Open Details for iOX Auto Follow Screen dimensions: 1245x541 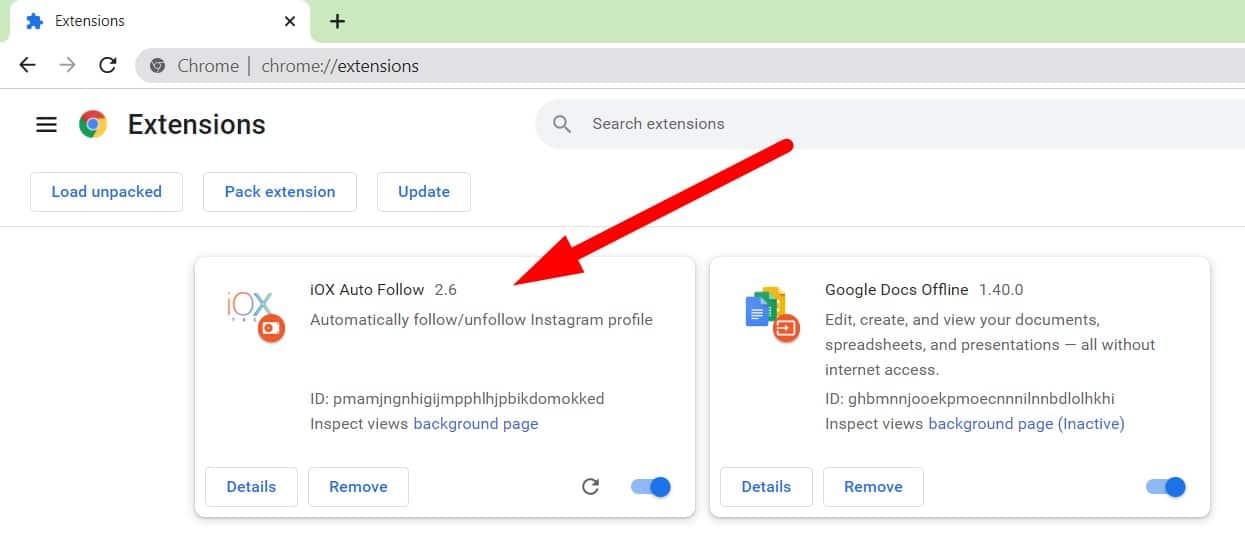tap(251, 487)
